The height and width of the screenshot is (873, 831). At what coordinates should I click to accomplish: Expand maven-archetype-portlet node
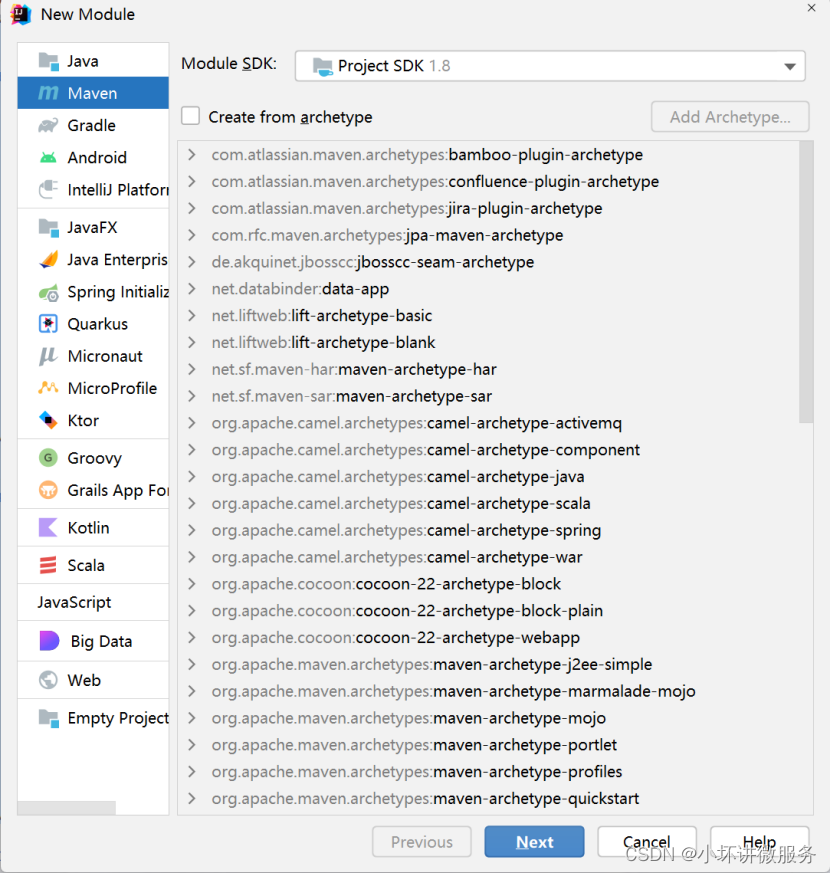click(192, 745)
